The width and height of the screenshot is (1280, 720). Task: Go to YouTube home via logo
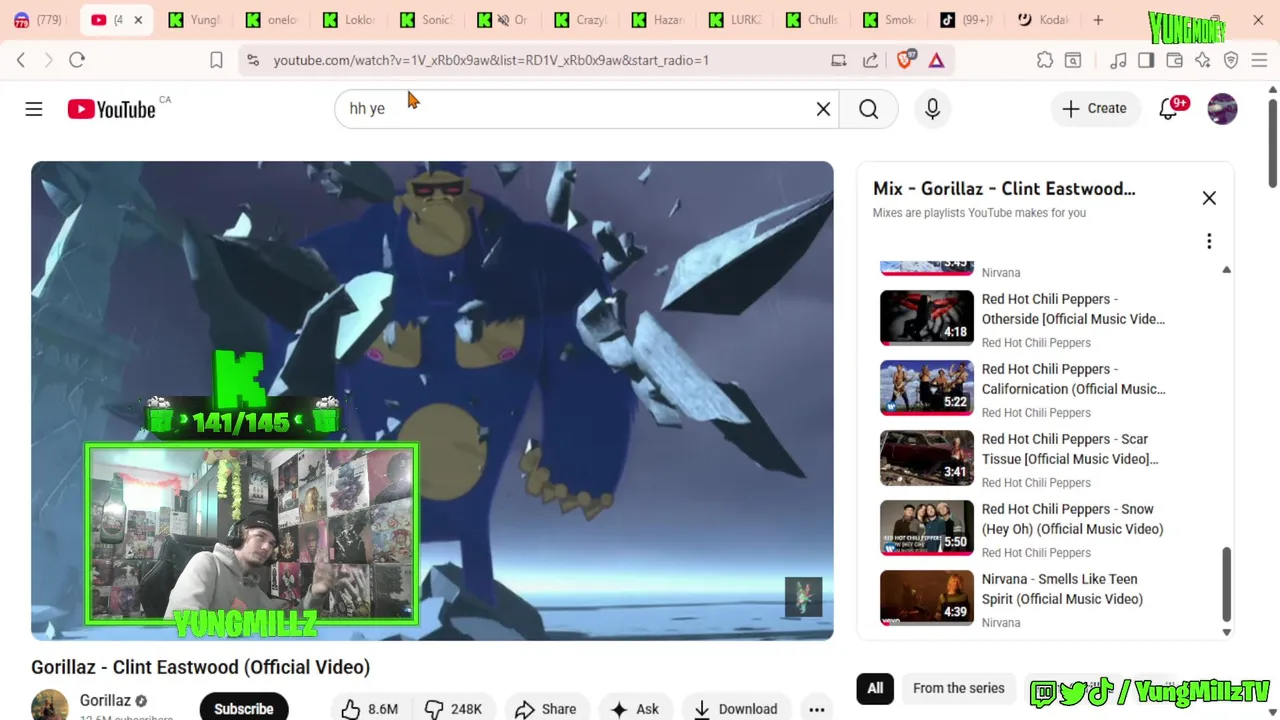click(112, 109)
